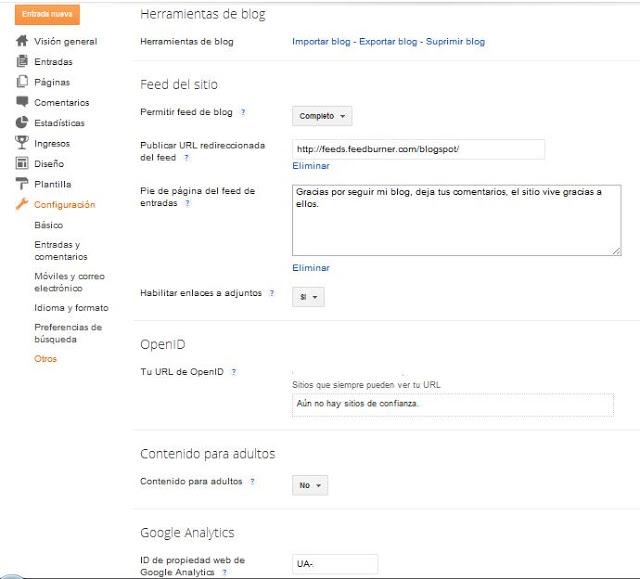Open the No adult content dropdown
Image resolution: width=640 pixels, height=579 pixels.
(x=310, y=485)
